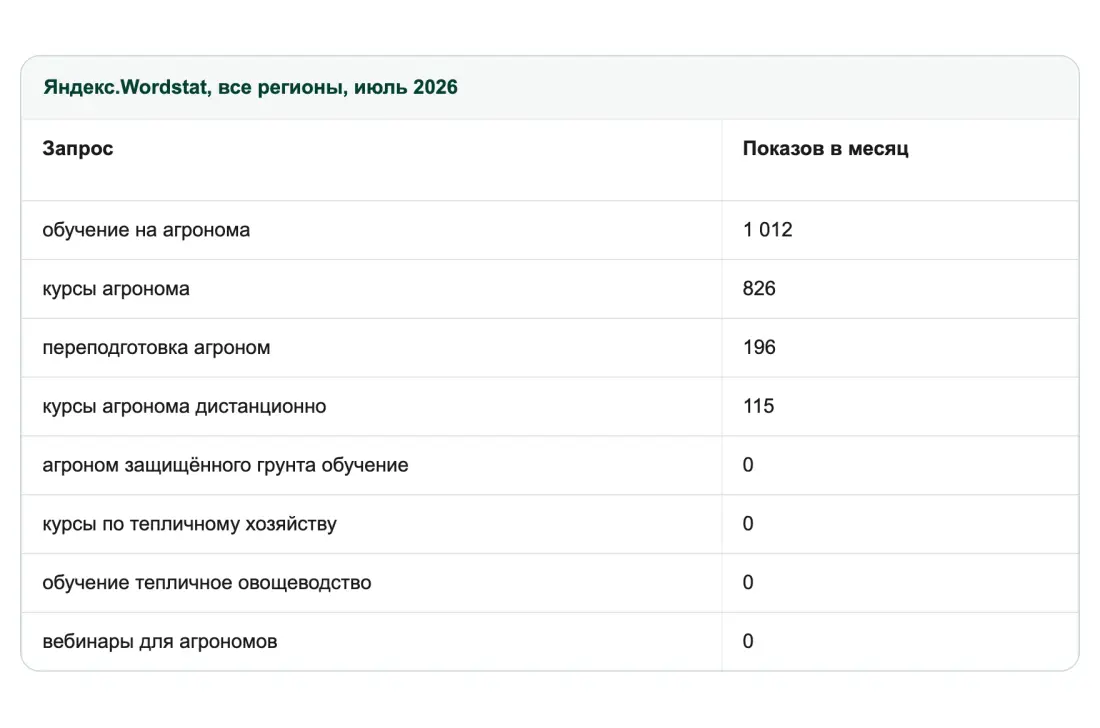The image size is (1100, 728).
Task: Click the 0 in 'обучение тепличное овощеводство' row
Action: 748,584
